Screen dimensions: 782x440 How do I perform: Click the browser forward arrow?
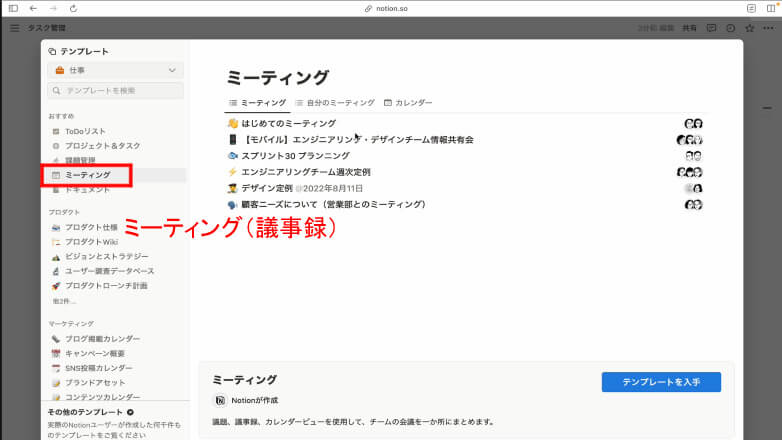pos(53,8)
